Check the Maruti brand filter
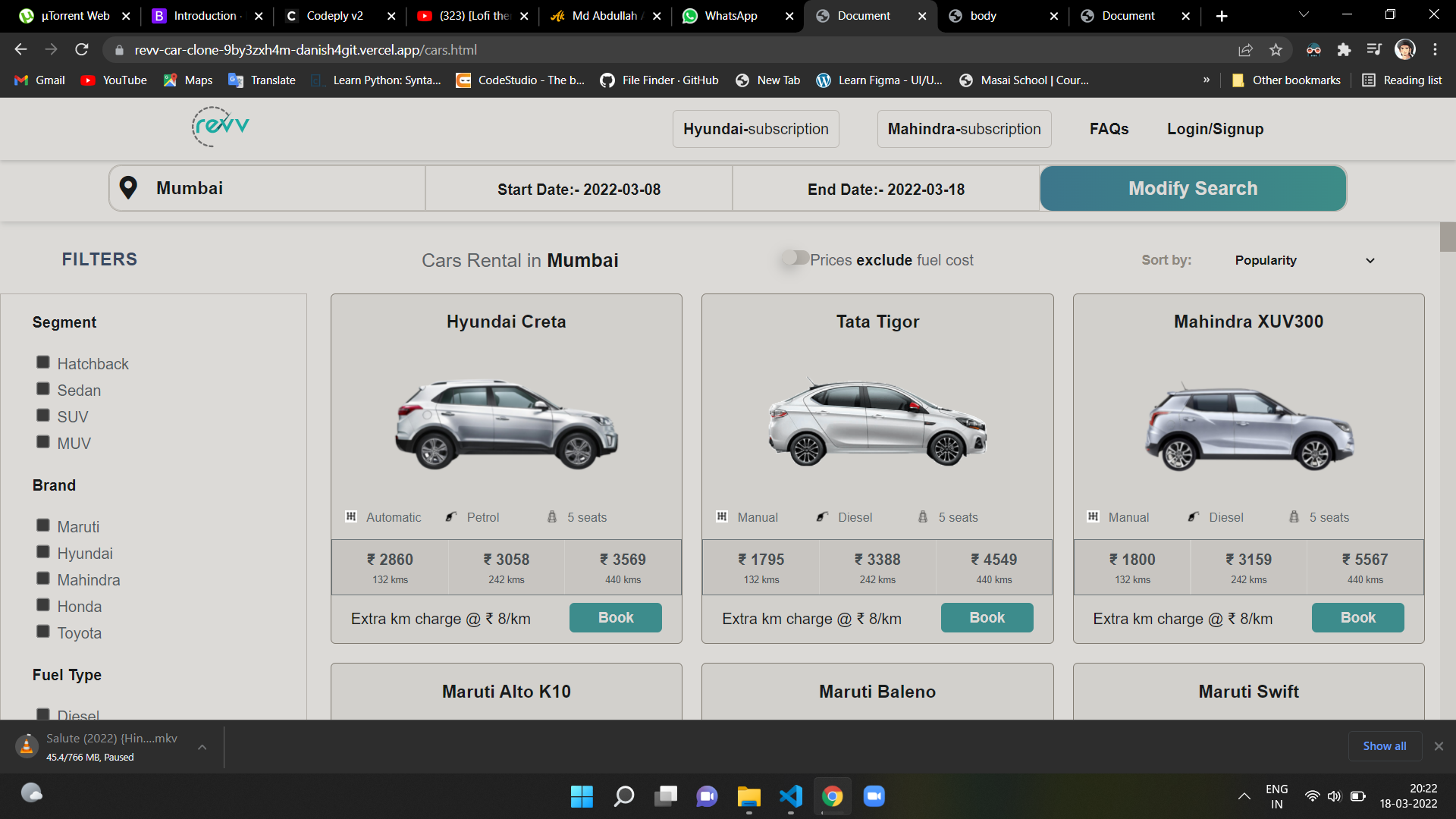 tap(43, 526)
